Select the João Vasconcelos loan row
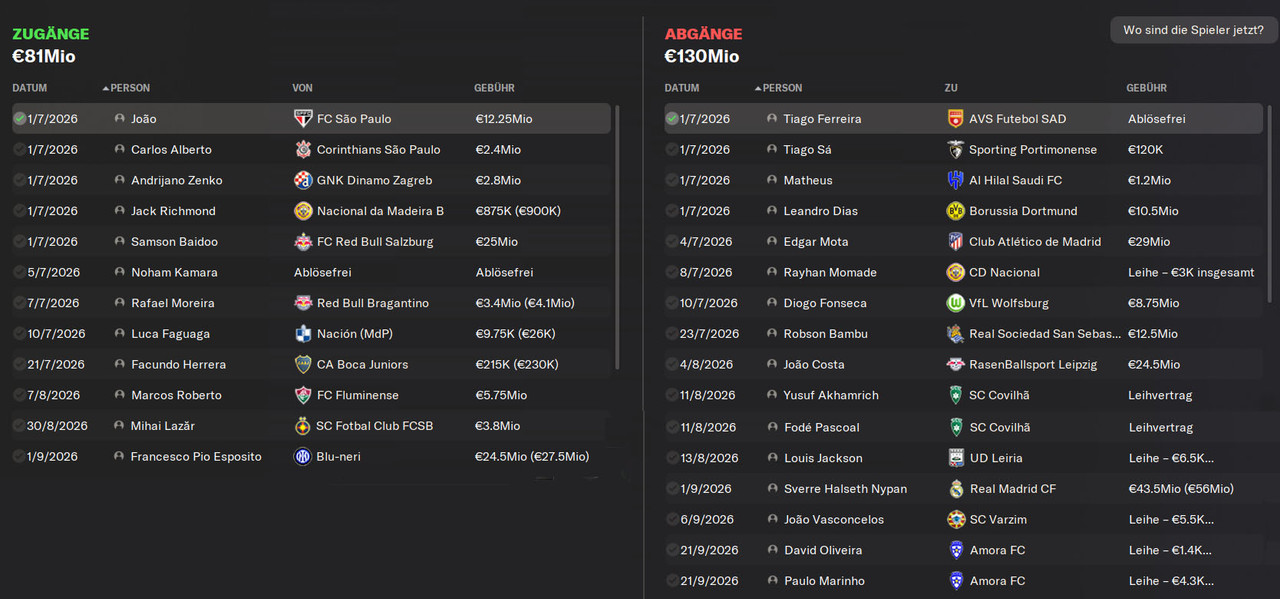 click(963, 520)
